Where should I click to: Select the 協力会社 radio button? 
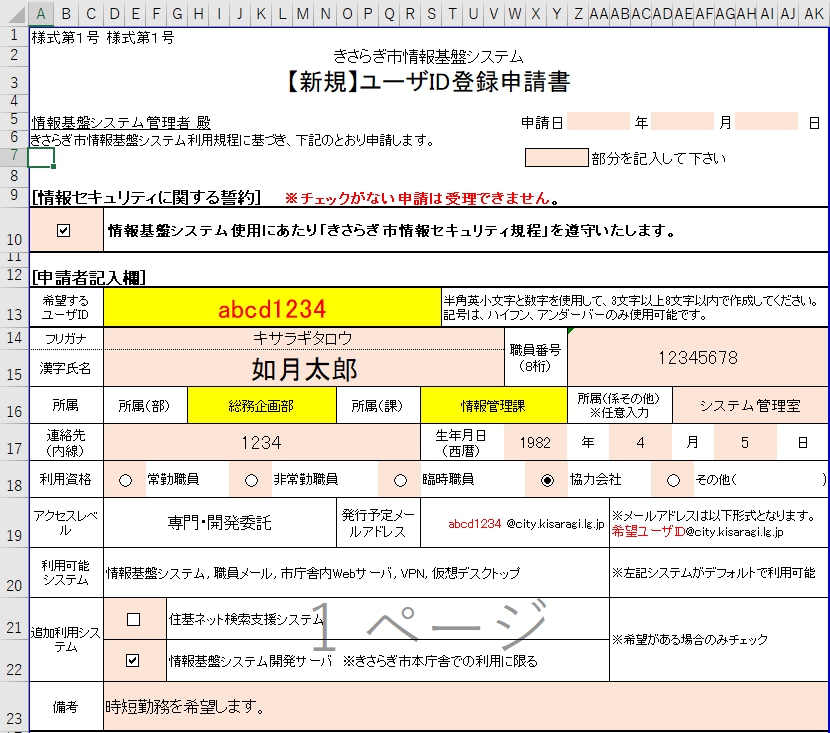tap(547, 481)
